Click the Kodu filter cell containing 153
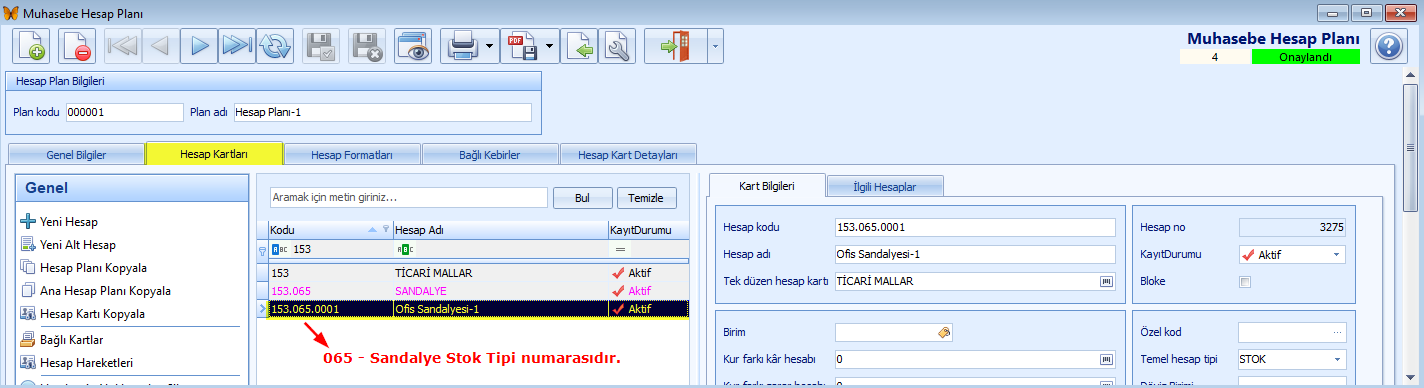This screenshot has height=388, width=1424. click(330, 249)
